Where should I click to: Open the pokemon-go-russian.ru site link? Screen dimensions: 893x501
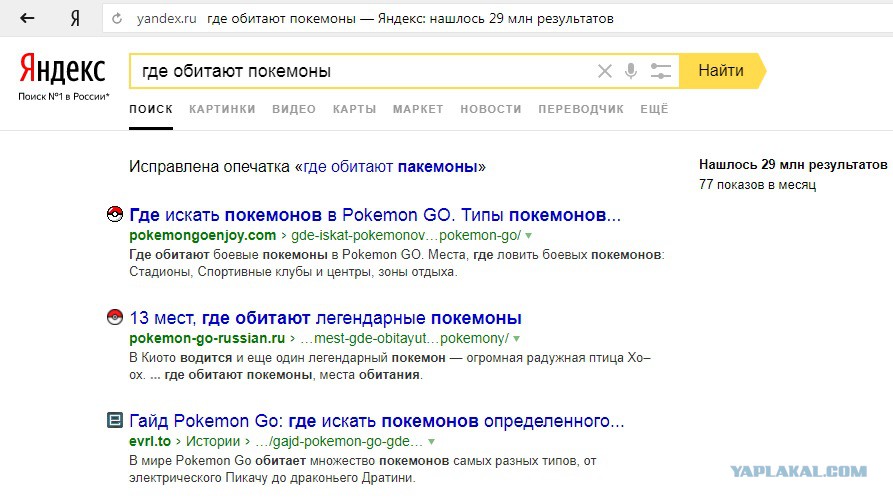(207, 338)
